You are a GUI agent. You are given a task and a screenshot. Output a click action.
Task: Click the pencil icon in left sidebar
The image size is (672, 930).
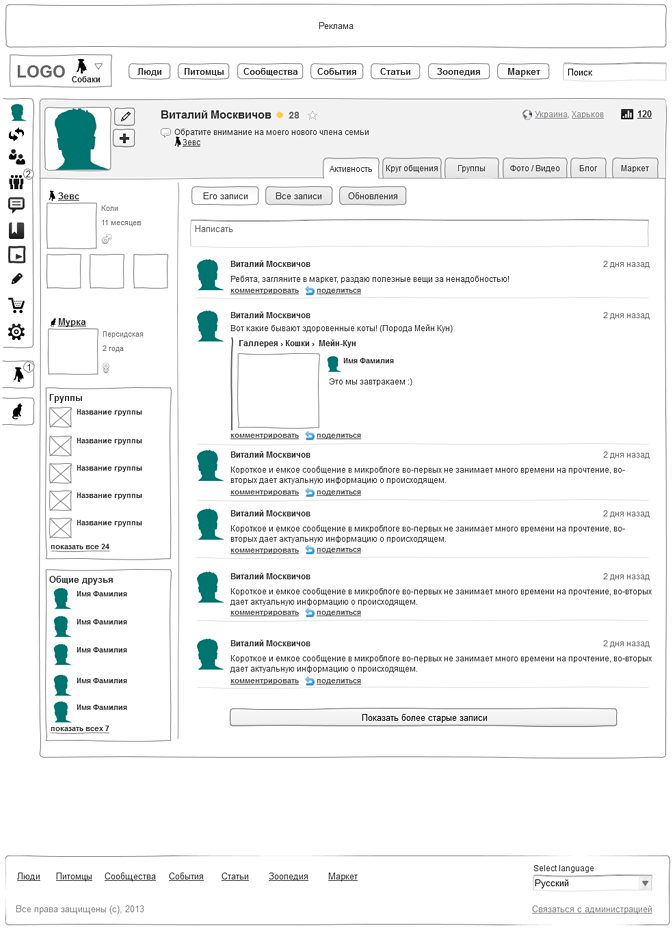[17, 279]
